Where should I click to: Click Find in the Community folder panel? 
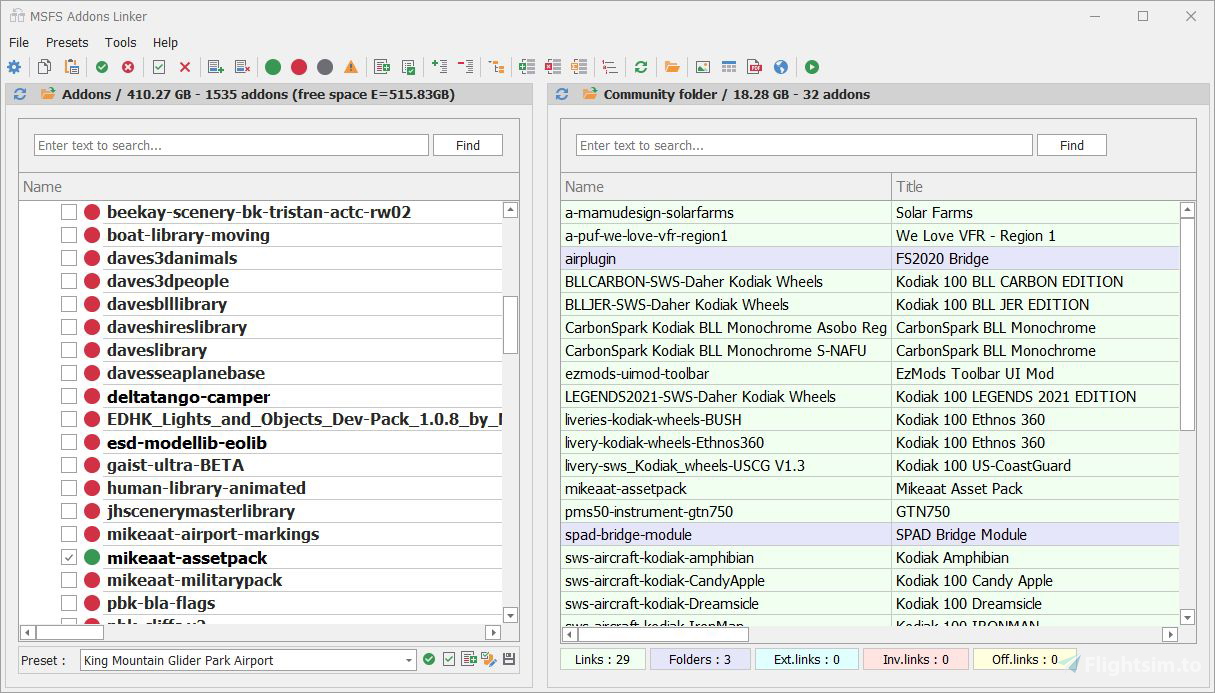(x=1072, y=145)
